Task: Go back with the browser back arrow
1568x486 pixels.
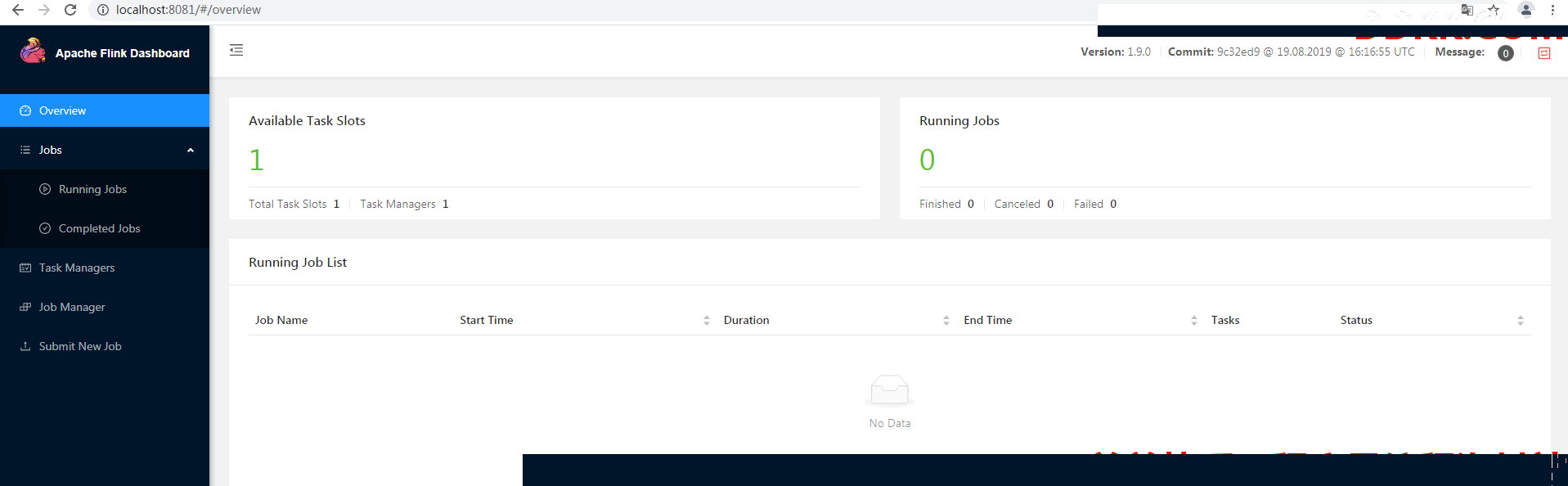Action: tap(18, 10)
